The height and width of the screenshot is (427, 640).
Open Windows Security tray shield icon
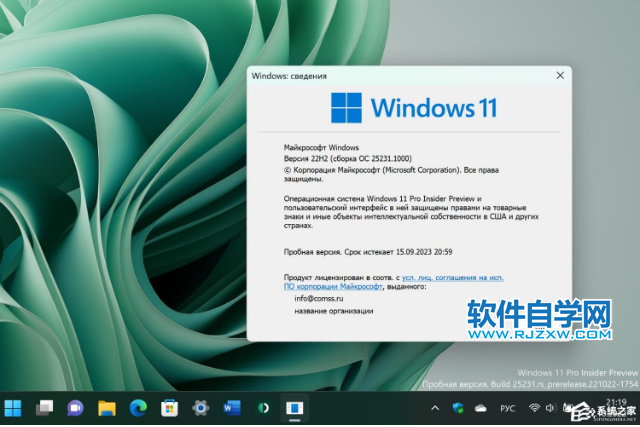[x=458, y=408]
